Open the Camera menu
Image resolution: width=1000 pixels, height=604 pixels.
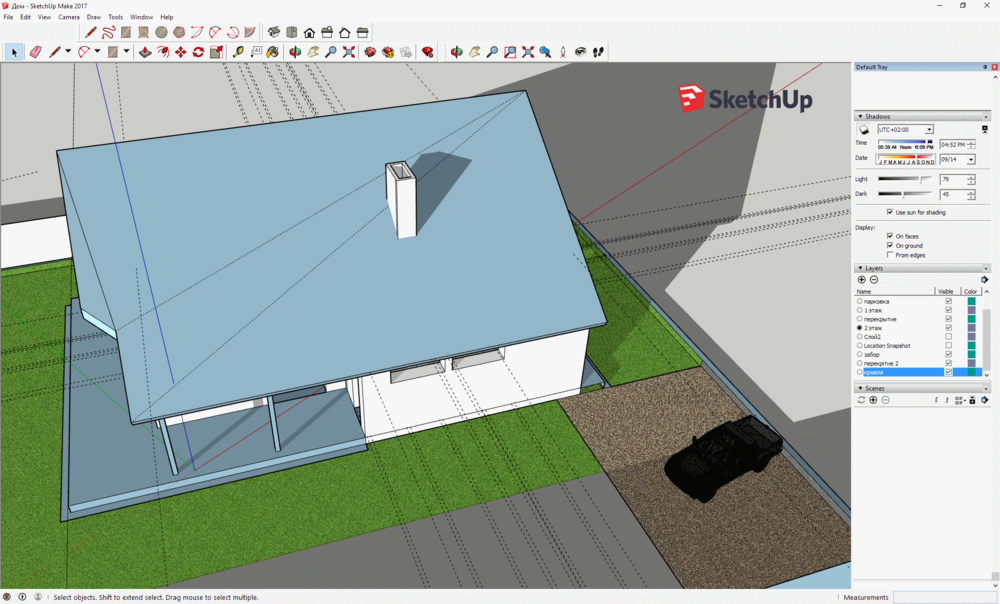[x=69, y=17]
